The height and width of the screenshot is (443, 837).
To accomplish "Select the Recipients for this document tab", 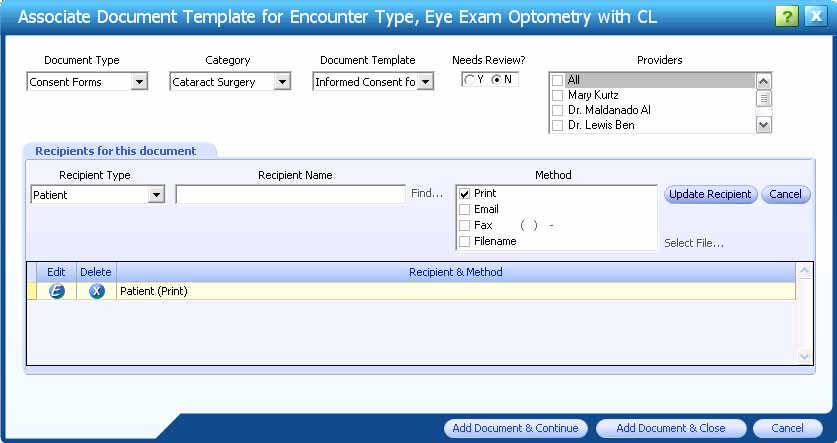I will tap(116, 151).
